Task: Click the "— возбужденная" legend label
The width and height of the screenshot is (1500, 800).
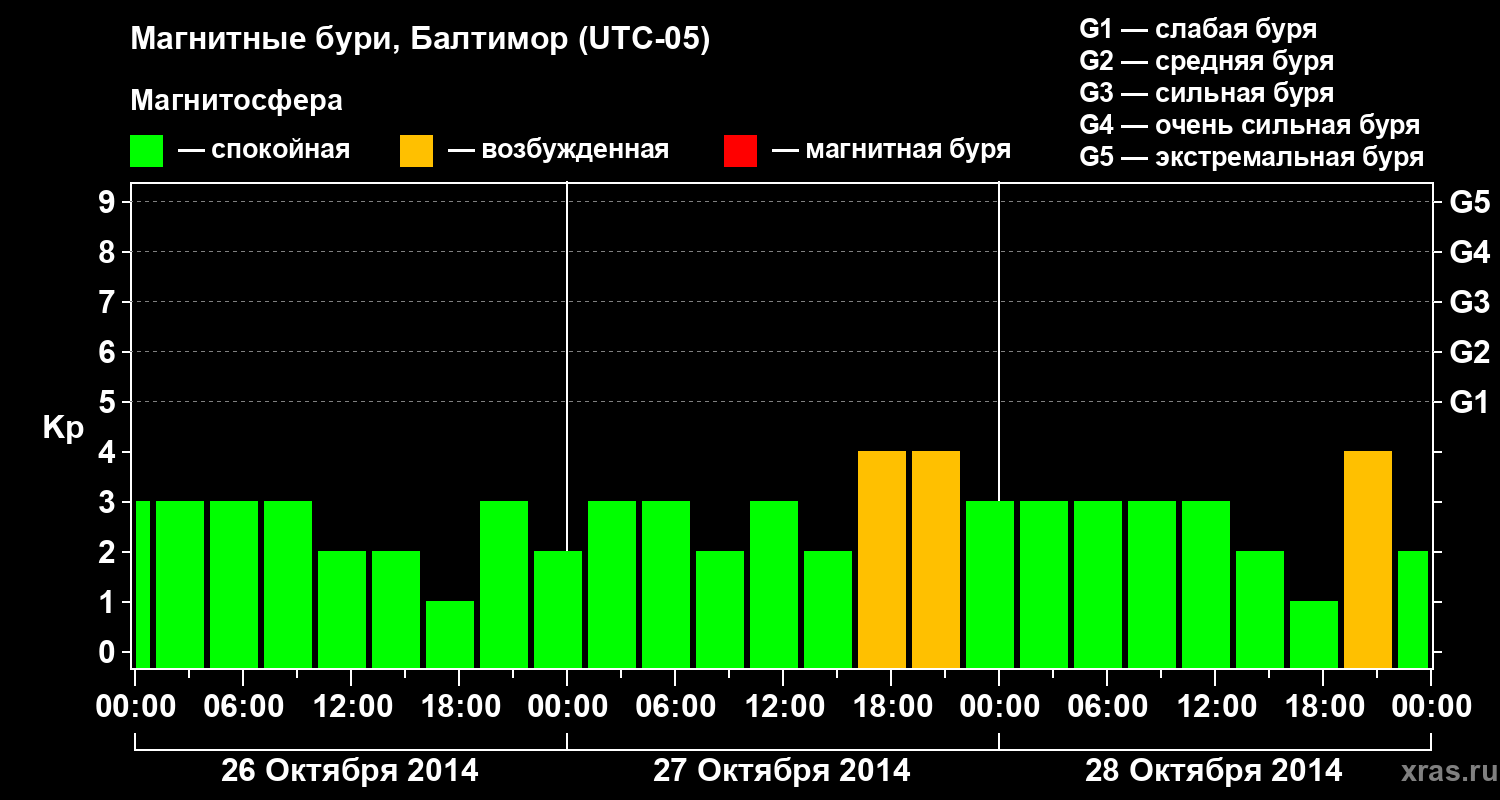Action: click(x=558, y=150)
